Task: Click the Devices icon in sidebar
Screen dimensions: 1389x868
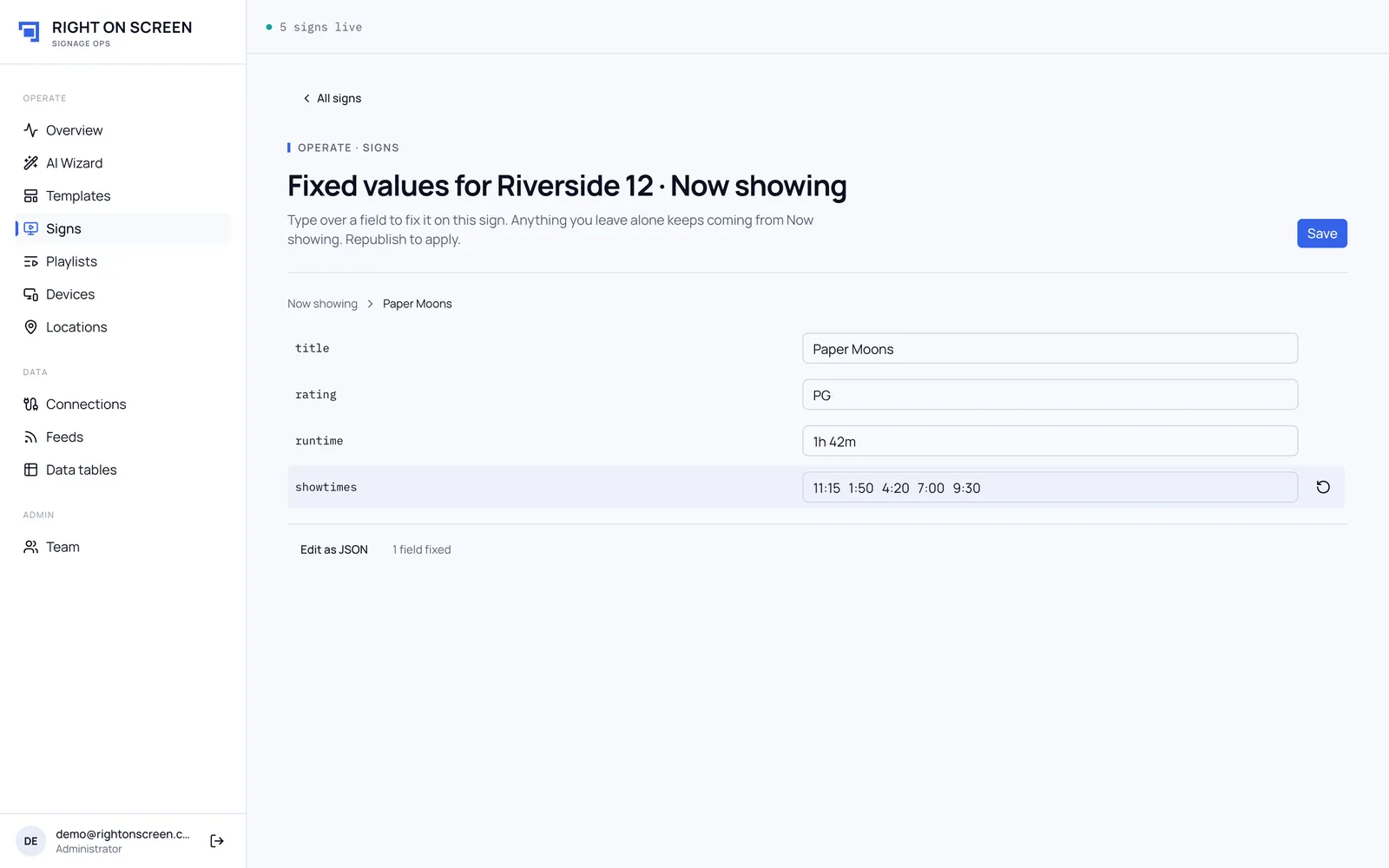Action: click(x=30, y=294)
